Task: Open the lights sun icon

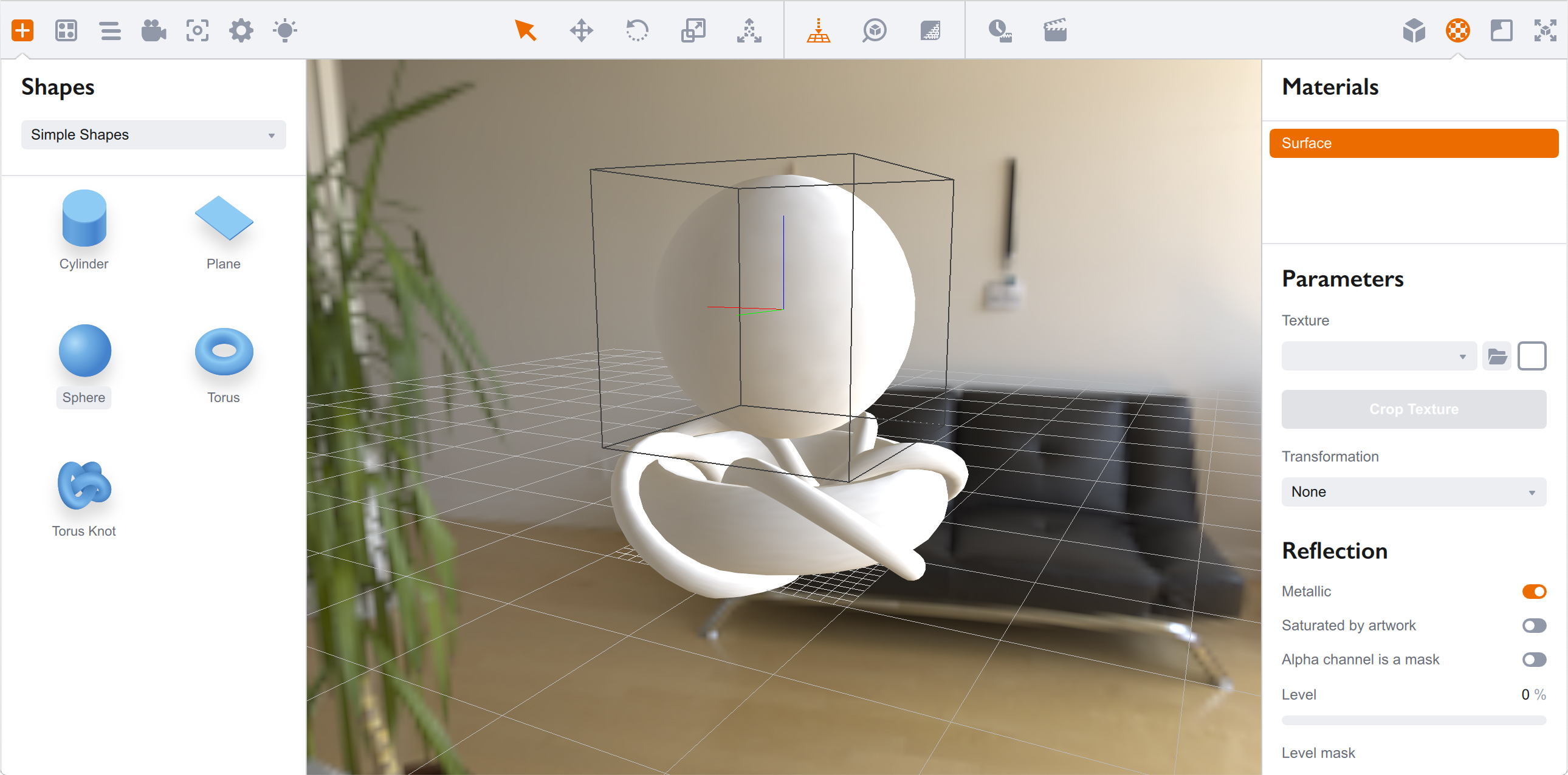Action: click(285, 30)
